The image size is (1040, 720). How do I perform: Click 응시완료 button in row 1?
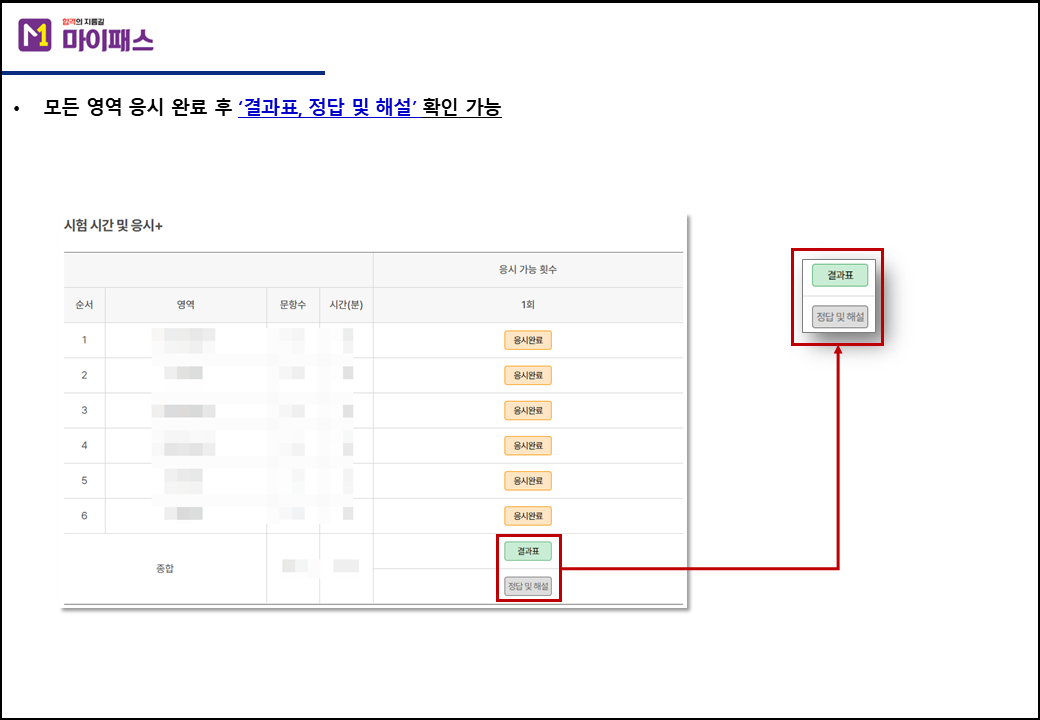[x=527, y=340]
